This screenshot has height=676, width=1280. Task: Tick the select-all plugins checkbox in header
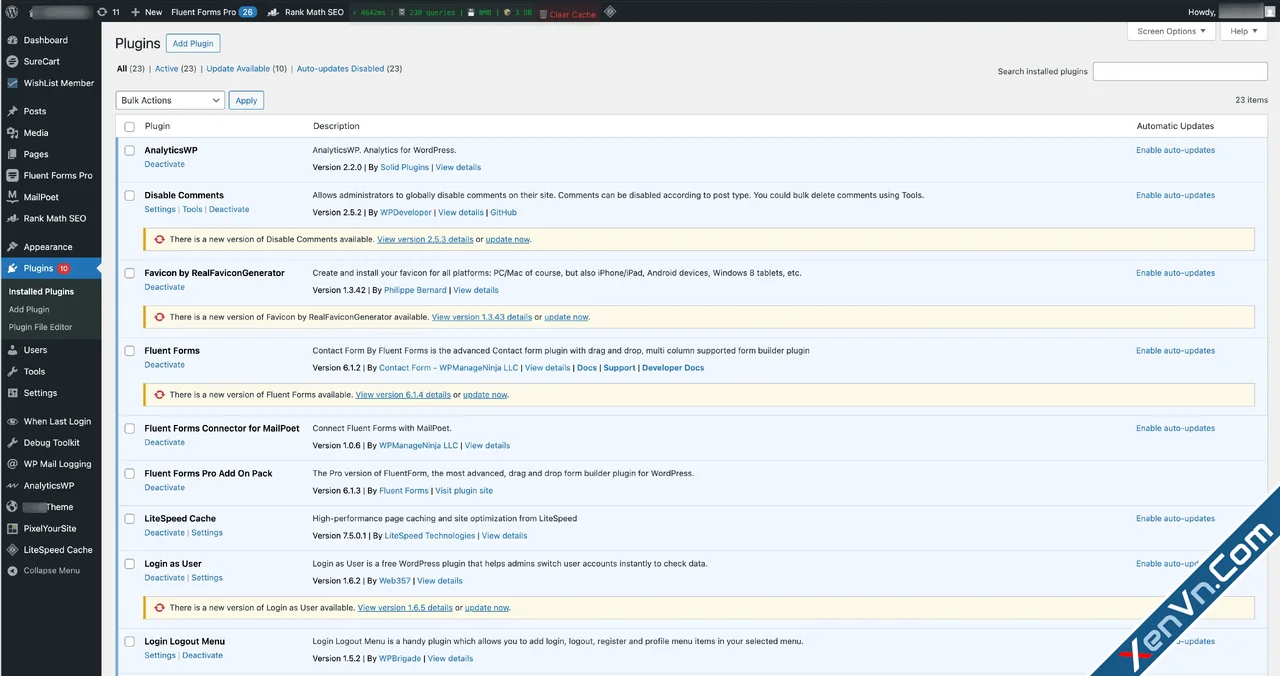click(x=129, y=126)
